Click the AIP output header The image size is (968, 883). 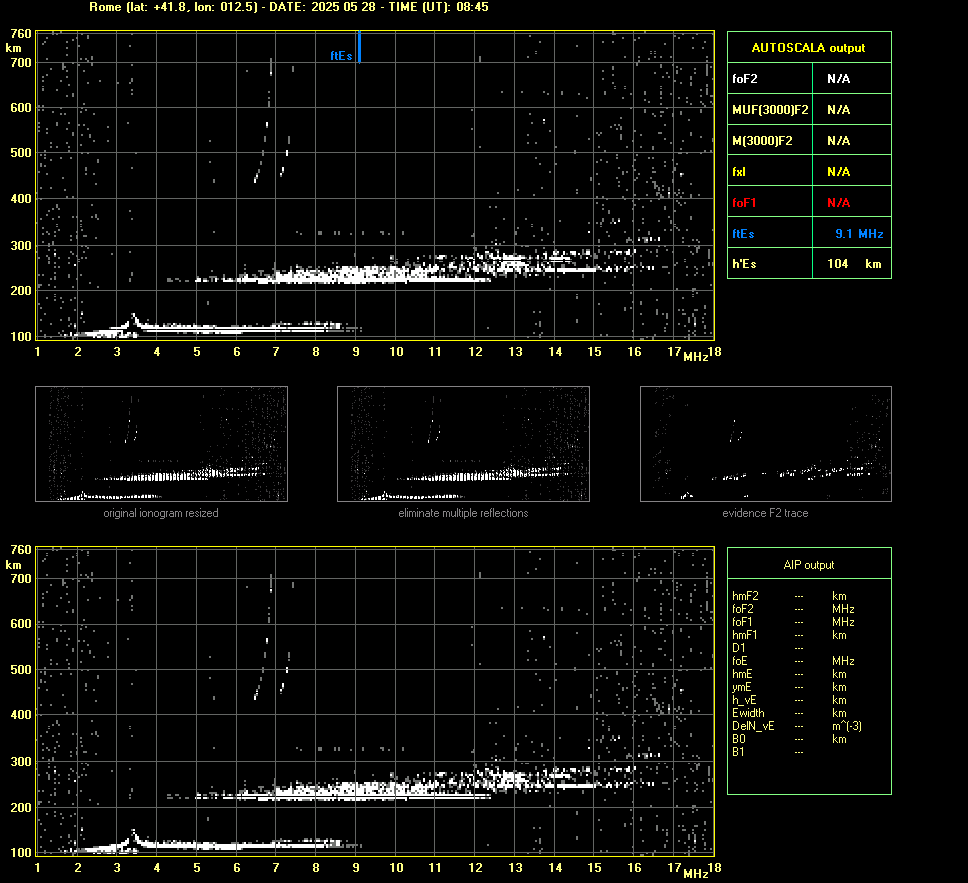point(809,565)
